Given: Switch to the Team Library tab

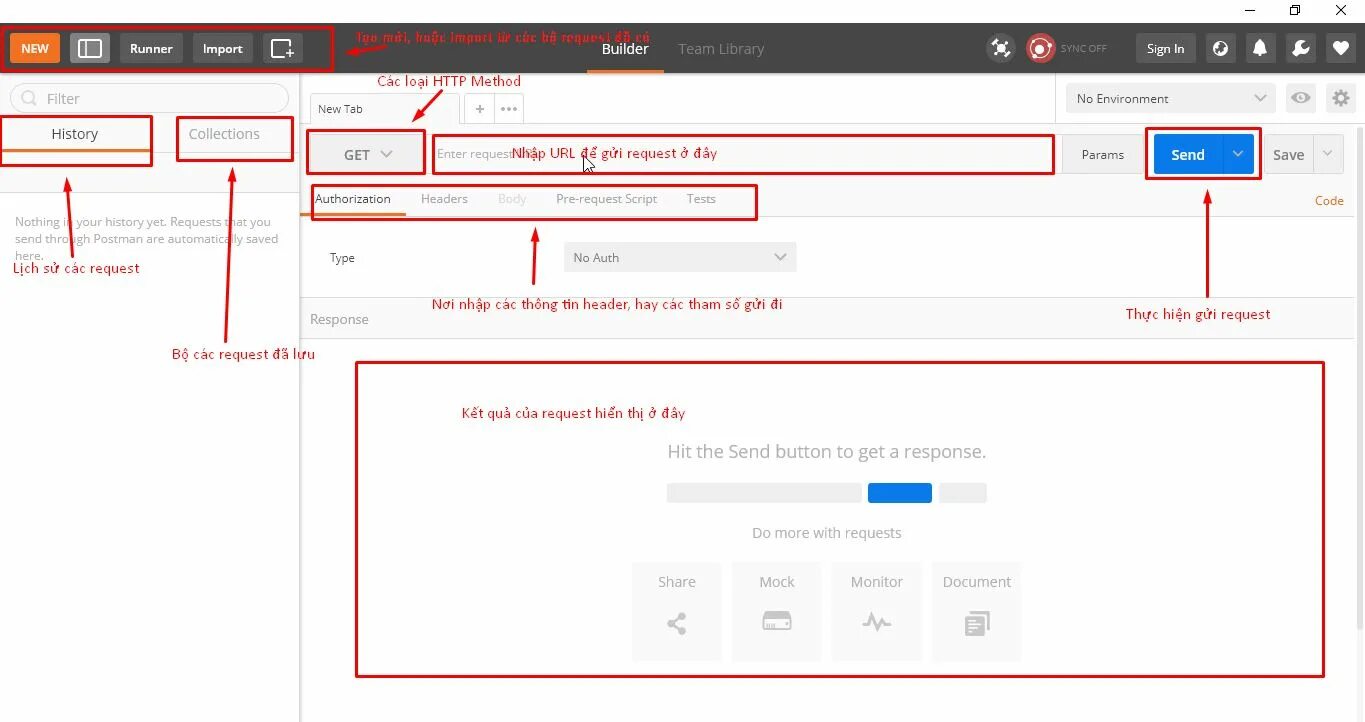Looking at the screenshot, I should tap(721, 48).
